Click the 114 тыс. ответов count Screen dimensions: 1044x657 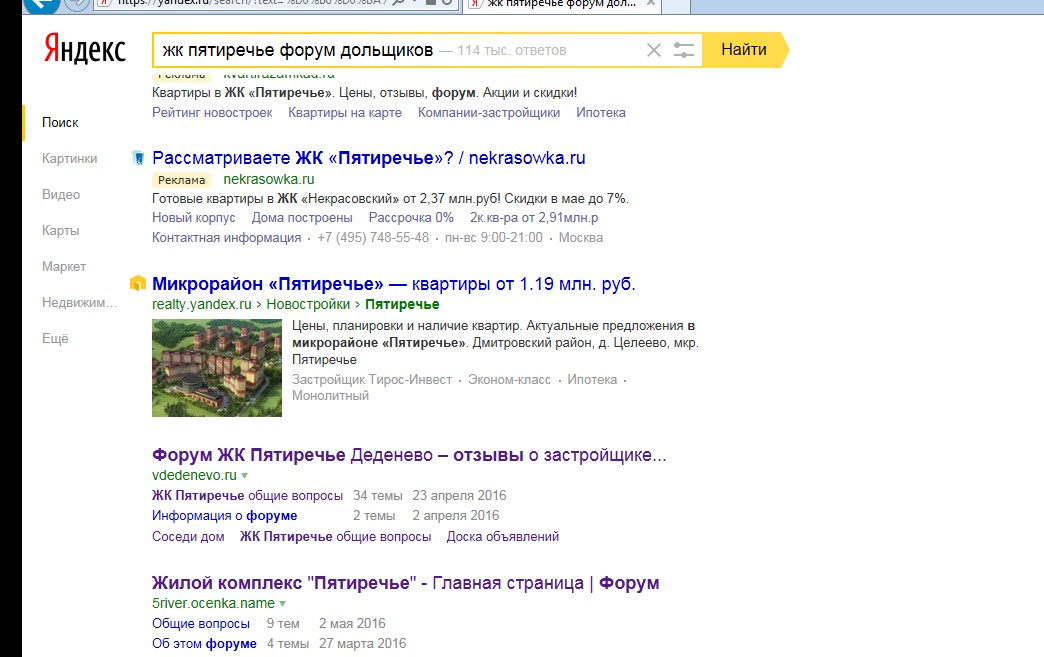pyautogui.click(x=511, y=51)
